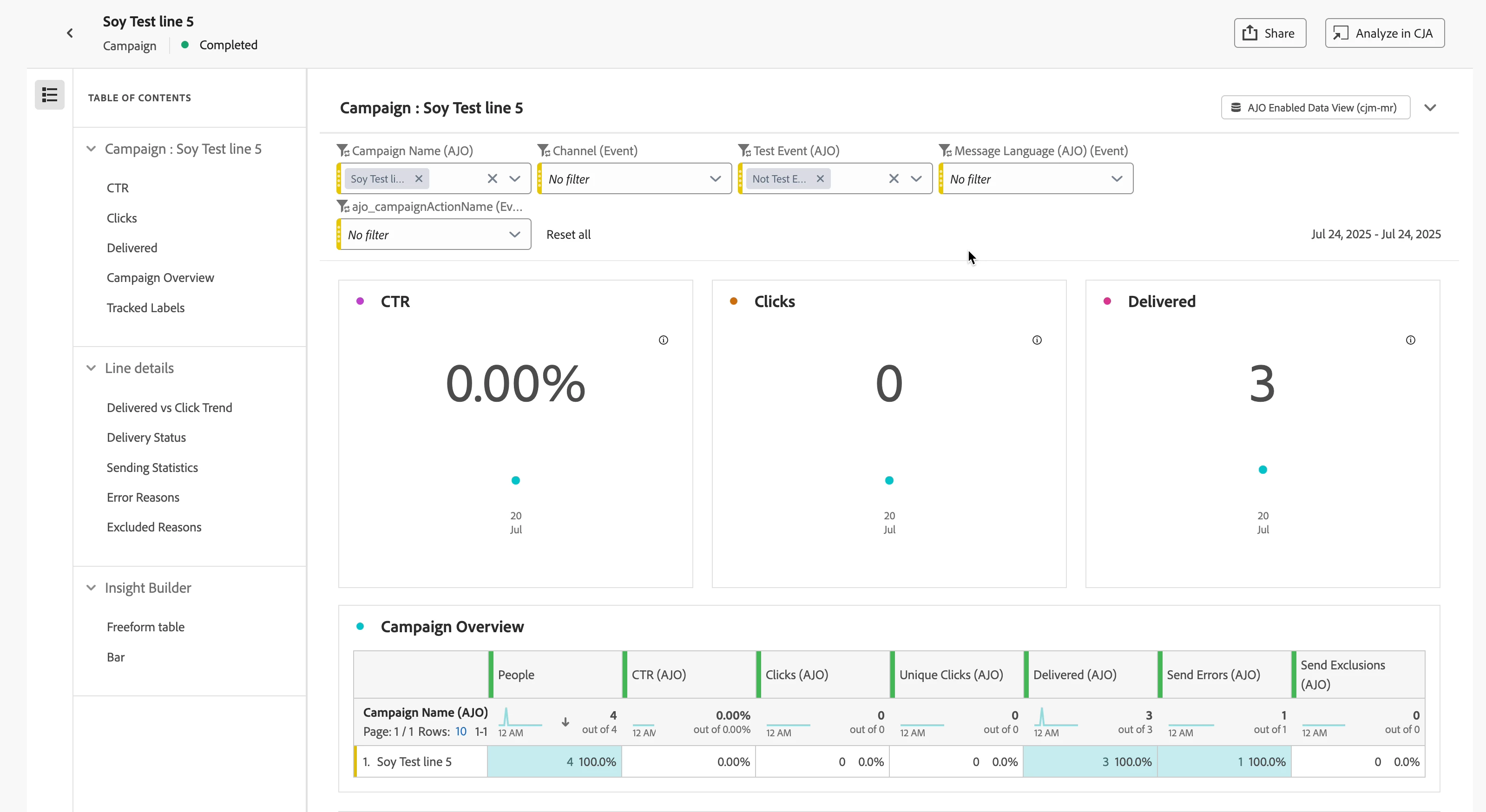Image resolution: width=1486 pixels, height=812 pixels.
Task: Click the CTR widget info icon
Action: 664,340
